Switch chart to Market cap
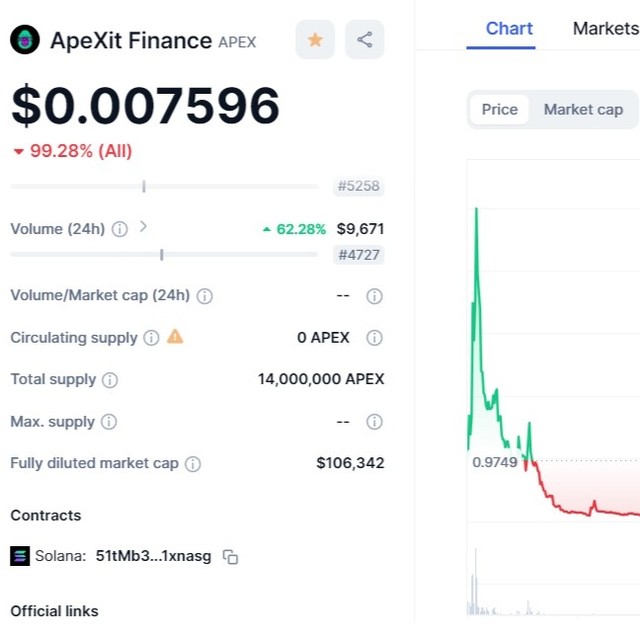Image resolution: width=640 pixels, height=640 pixels. [583, 109]
